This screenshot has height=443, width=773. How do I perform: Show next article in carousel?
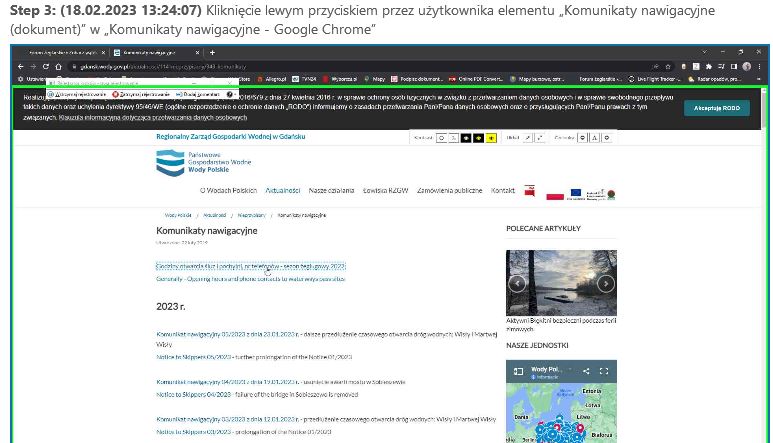tap(605, 283)
